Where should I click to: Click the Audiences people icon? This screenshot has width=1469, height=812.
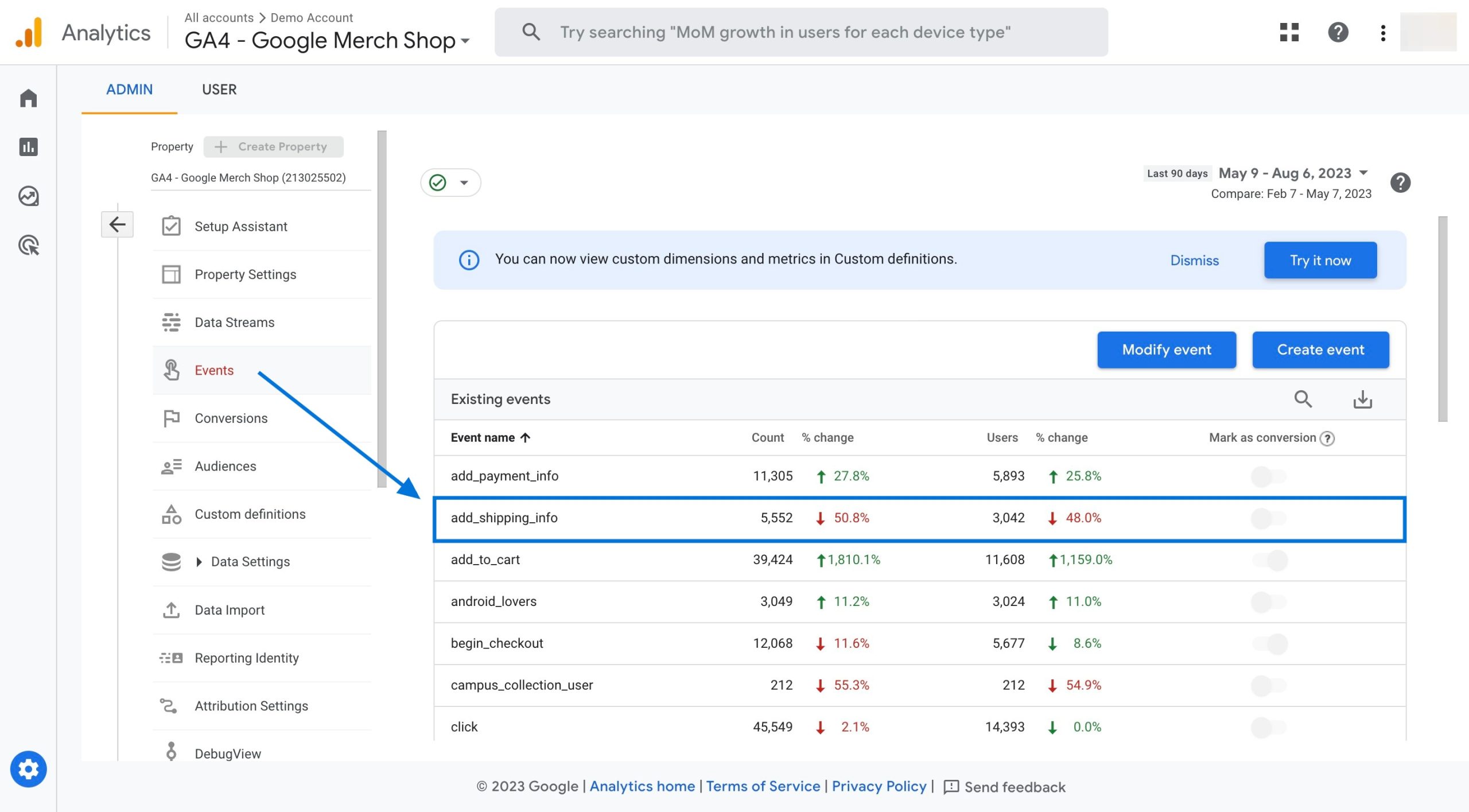171,467
